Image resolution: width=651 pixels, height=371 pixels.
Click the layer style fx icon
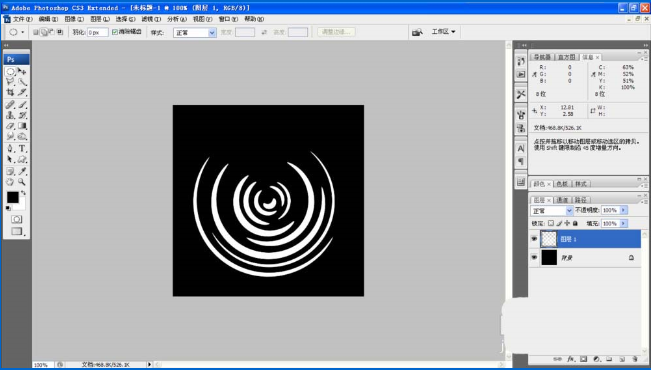coord(570,359)
